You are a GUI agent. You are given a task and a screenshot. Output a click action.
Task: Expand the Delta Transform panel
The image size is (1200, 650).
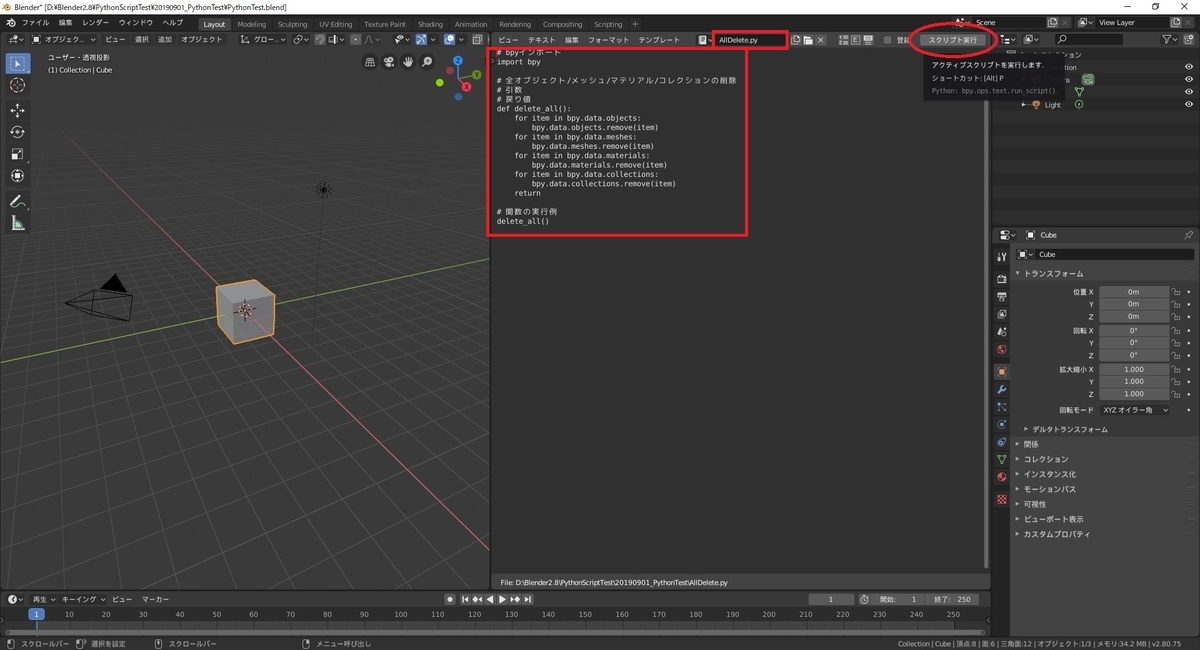pos(1066,429)
